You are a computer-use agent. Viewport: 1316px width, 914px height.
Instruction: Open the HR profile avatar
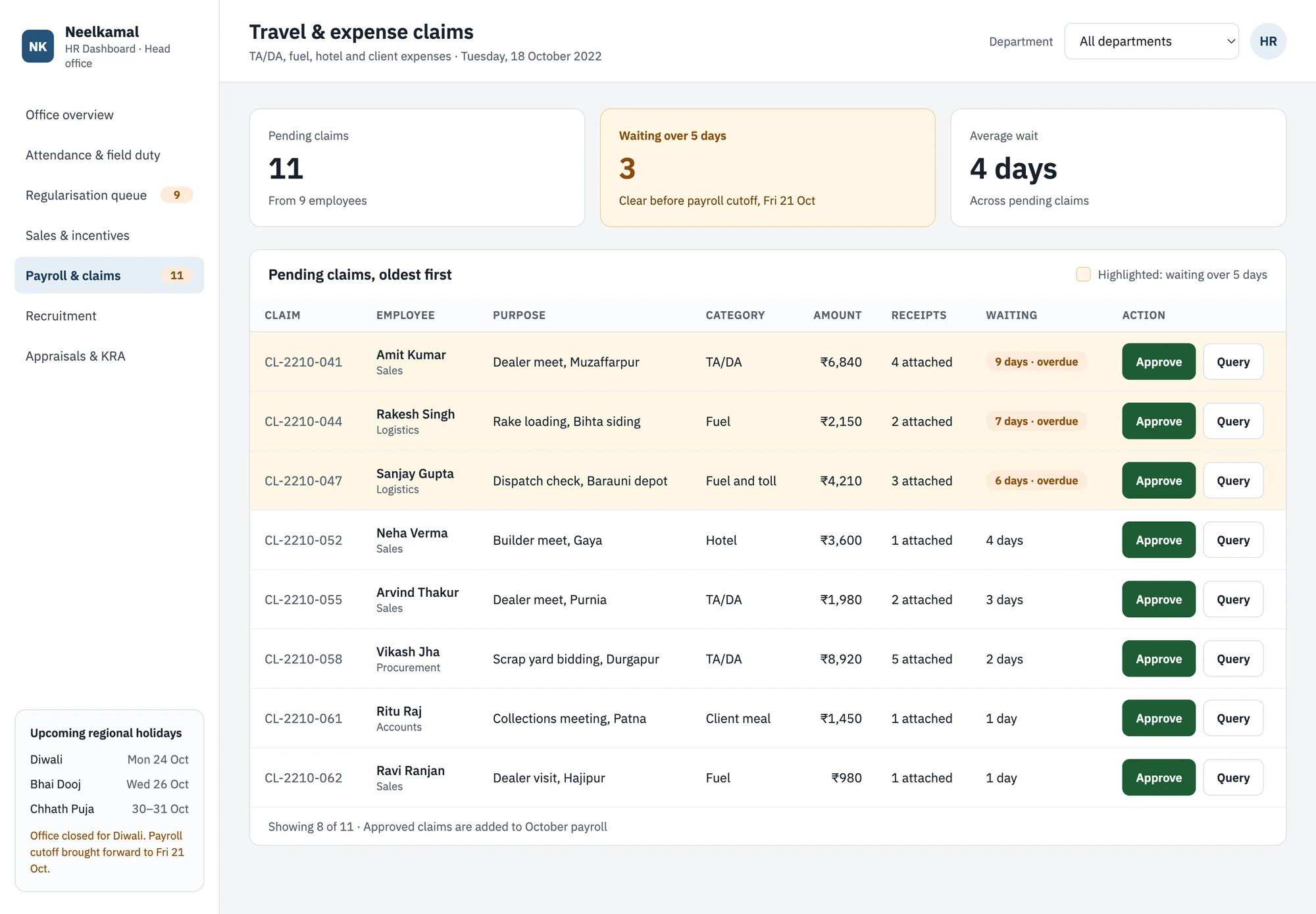pyautogui.click(x=1268, y=41)
